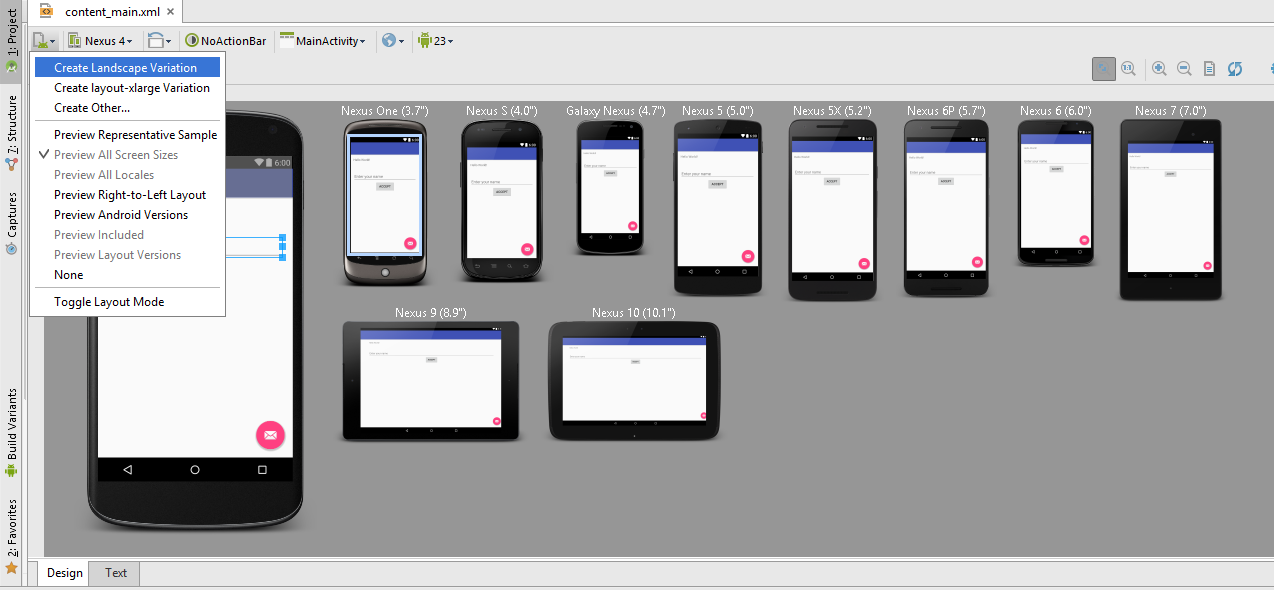Image resolution: width=1274 pixels, height=590 pixels.
Task: Open the screen orientation dropdown
Action: coord(159,41)
